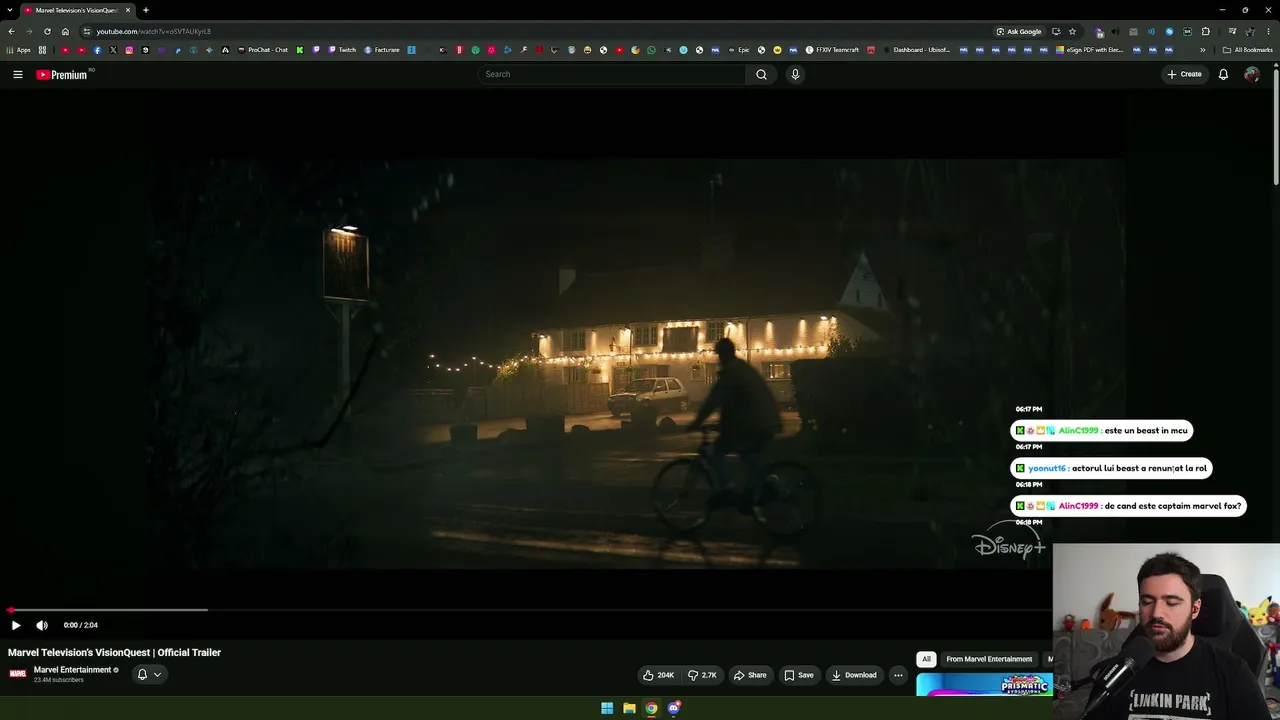The image size is (1280, 720).
Task: Open the Facebook bookmark icon
Action: click(x=97, y=50)
